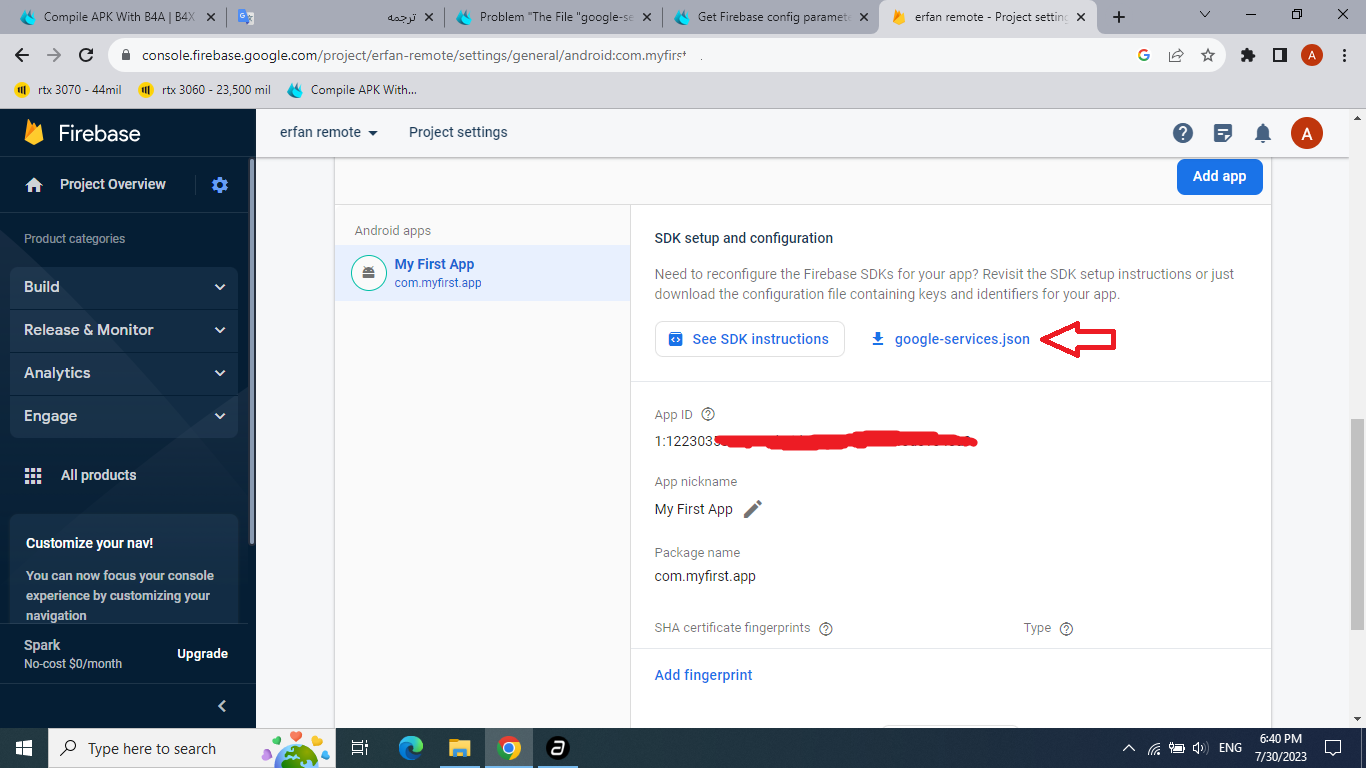
Task: Switch to the ترجمه tab
Action: tap(337, 17)
